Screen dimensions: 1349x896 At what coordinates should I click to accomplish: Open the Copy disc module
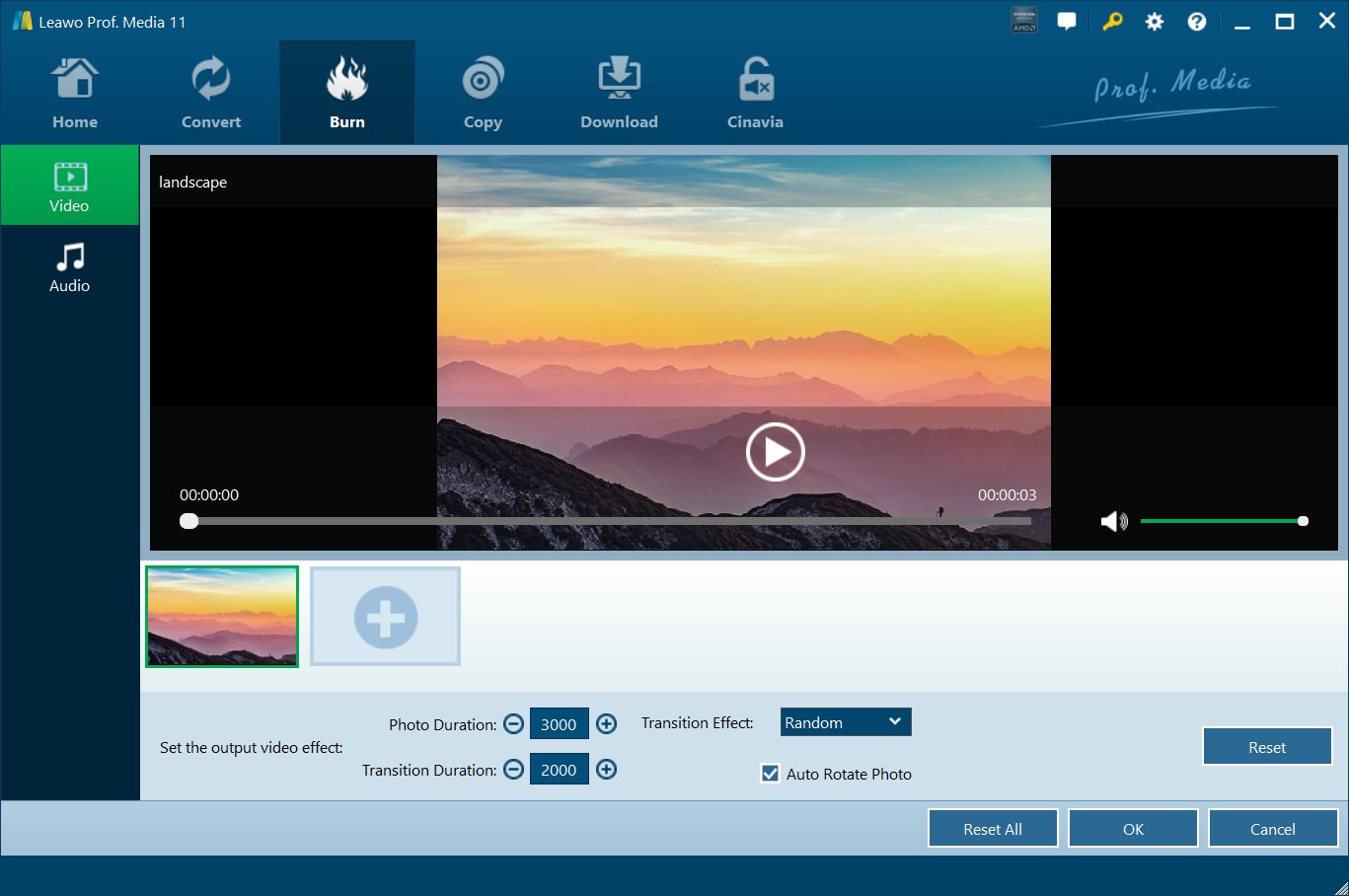click(x=483, y=94)
